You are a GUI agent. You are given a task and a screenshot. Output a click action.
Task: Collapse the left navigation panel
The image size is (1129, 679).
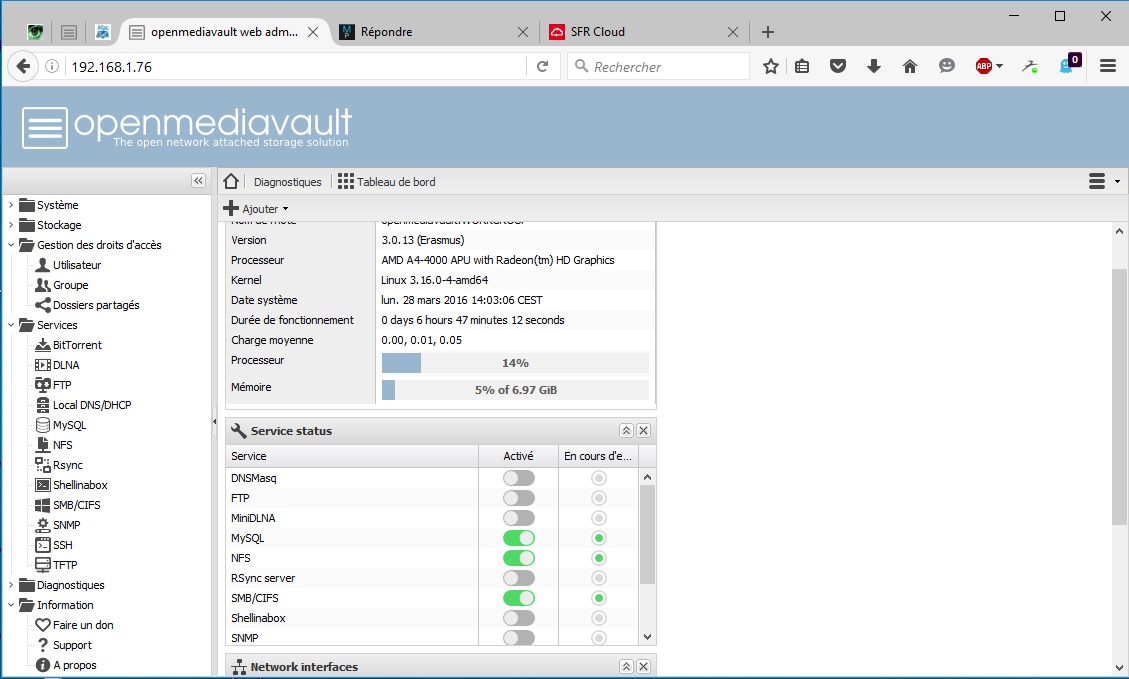[x=199, y=181]
